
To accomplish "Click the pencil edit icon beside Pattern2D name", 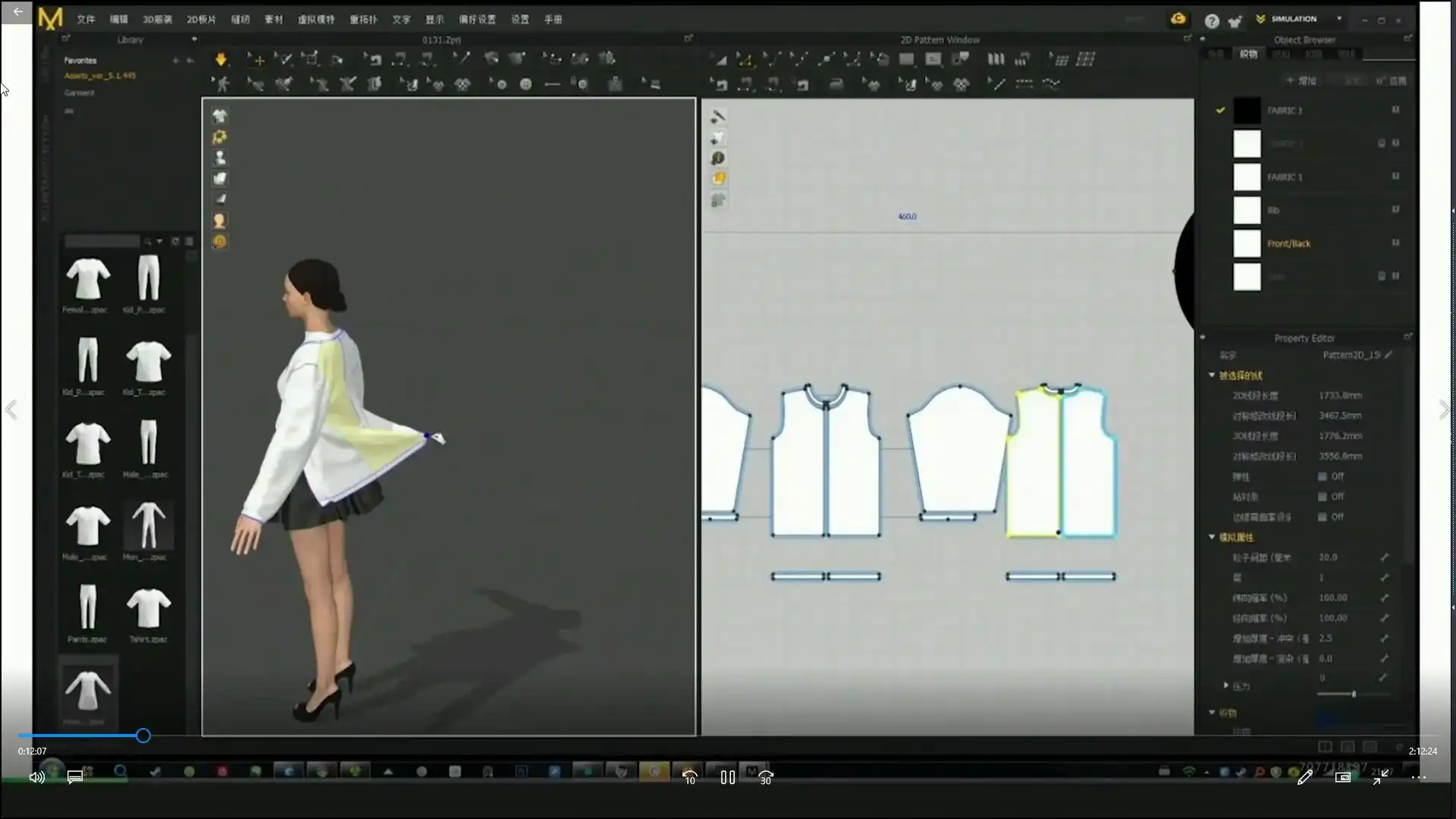I will point(1389,355).
